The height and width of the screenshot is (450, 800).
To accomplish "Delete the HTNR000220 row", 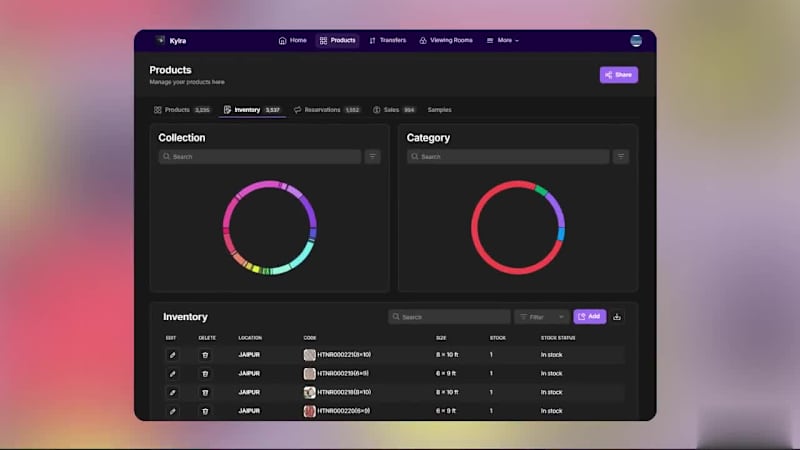I will point(205,411).
